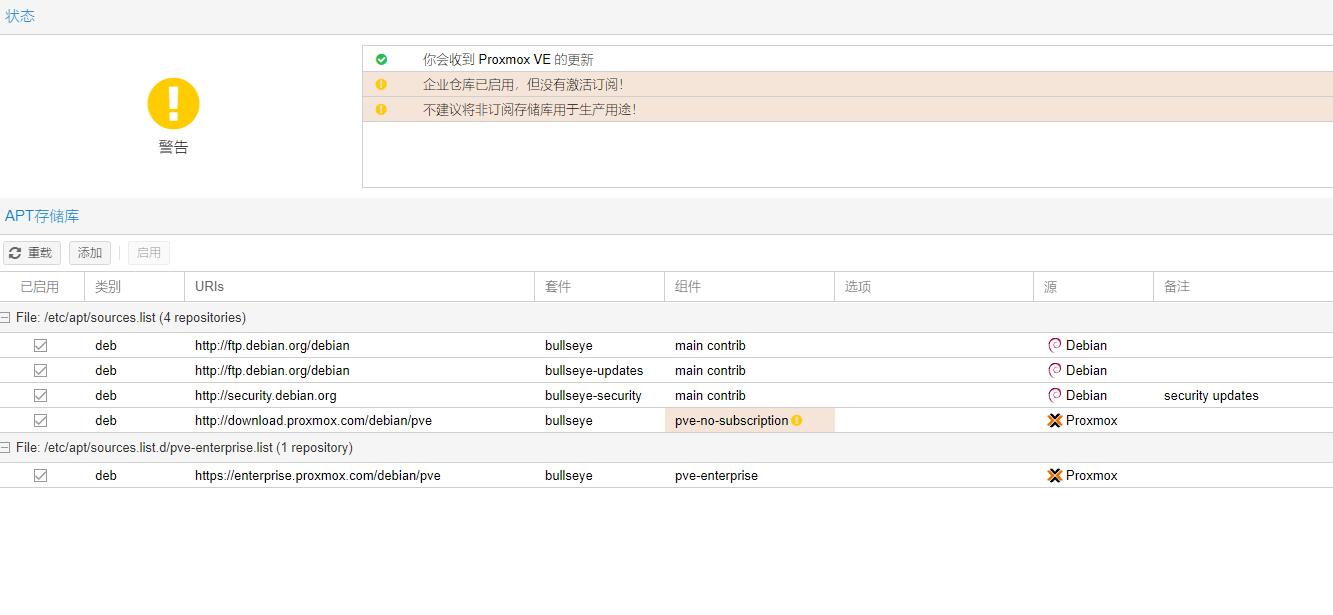The width and height of the screenshot is (1333, 615).
Task: Toggle checkbox for security.debian.org repository
Action: 40,395
